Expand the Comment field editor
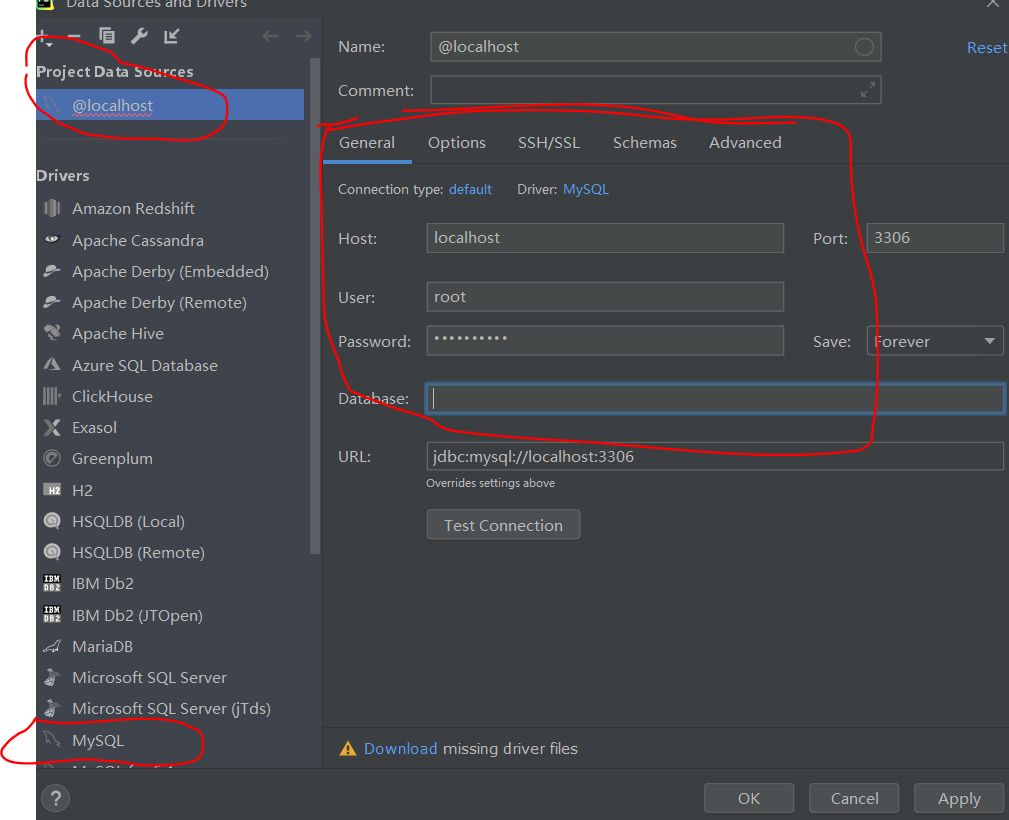 coord(867,90)
